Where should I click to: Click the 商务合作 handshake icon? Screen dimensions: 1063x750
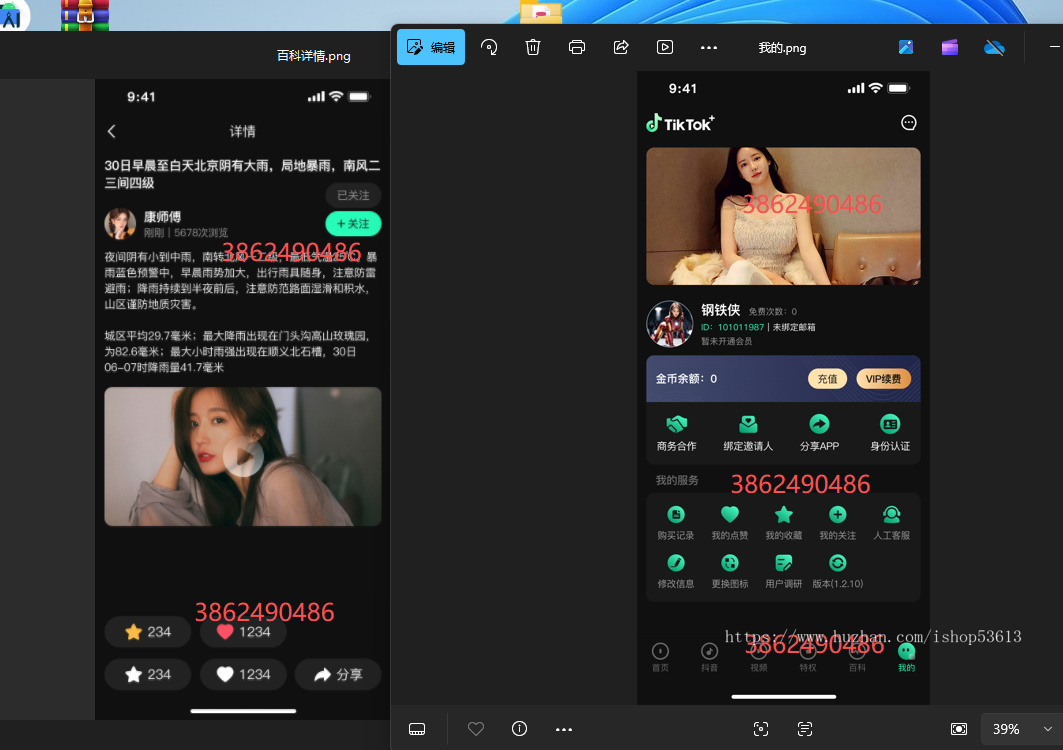point(677,425)
